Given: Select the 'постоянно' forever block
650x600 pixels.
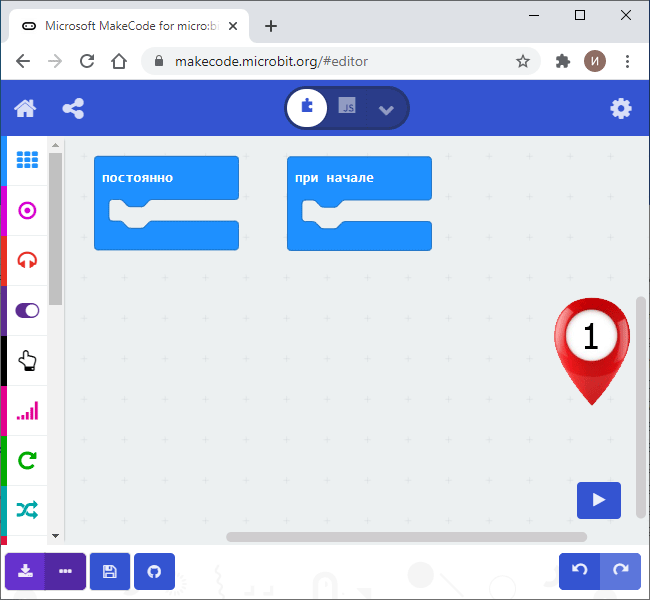Looking at the screenshot, I should pos(166,178).
